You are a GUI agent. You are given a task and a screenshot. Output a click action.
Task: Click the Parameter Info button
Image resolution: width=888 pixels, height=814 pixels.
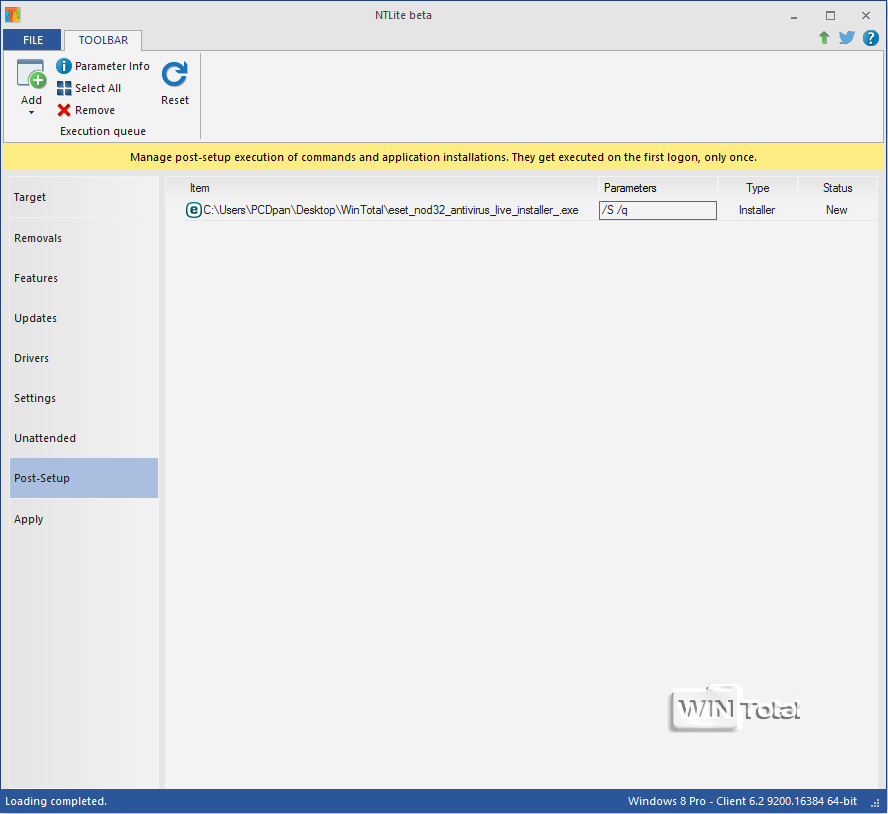coord(103,66)
